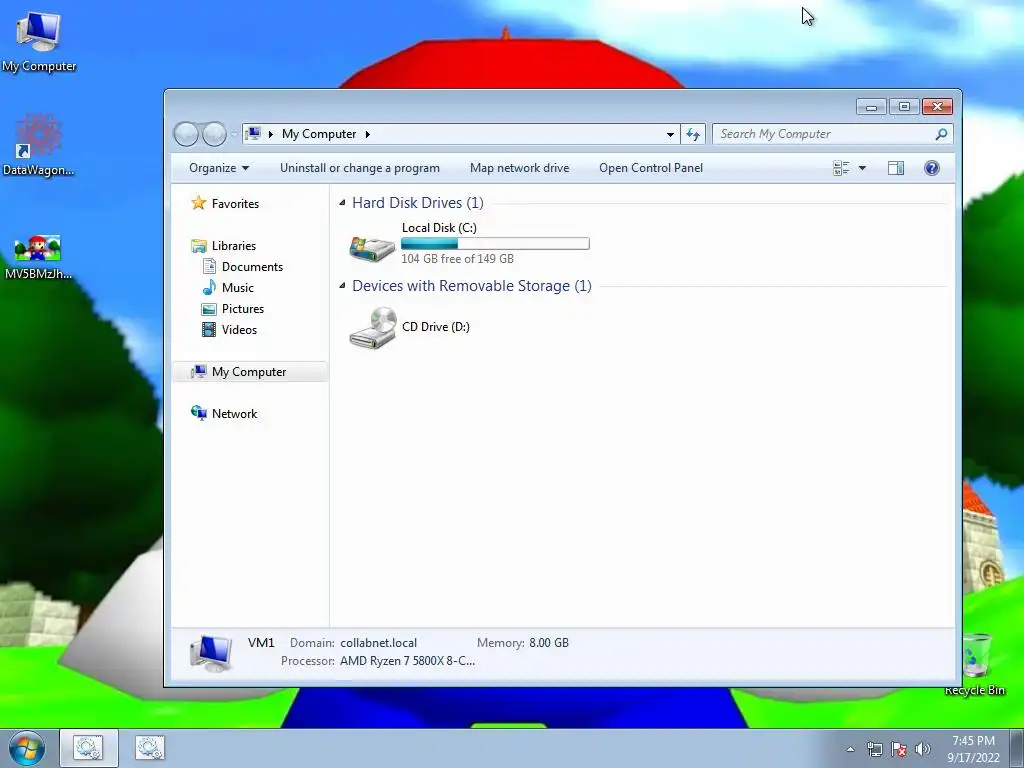Open the Action Center flag icon
The image size is (1024, 768).
899,749
